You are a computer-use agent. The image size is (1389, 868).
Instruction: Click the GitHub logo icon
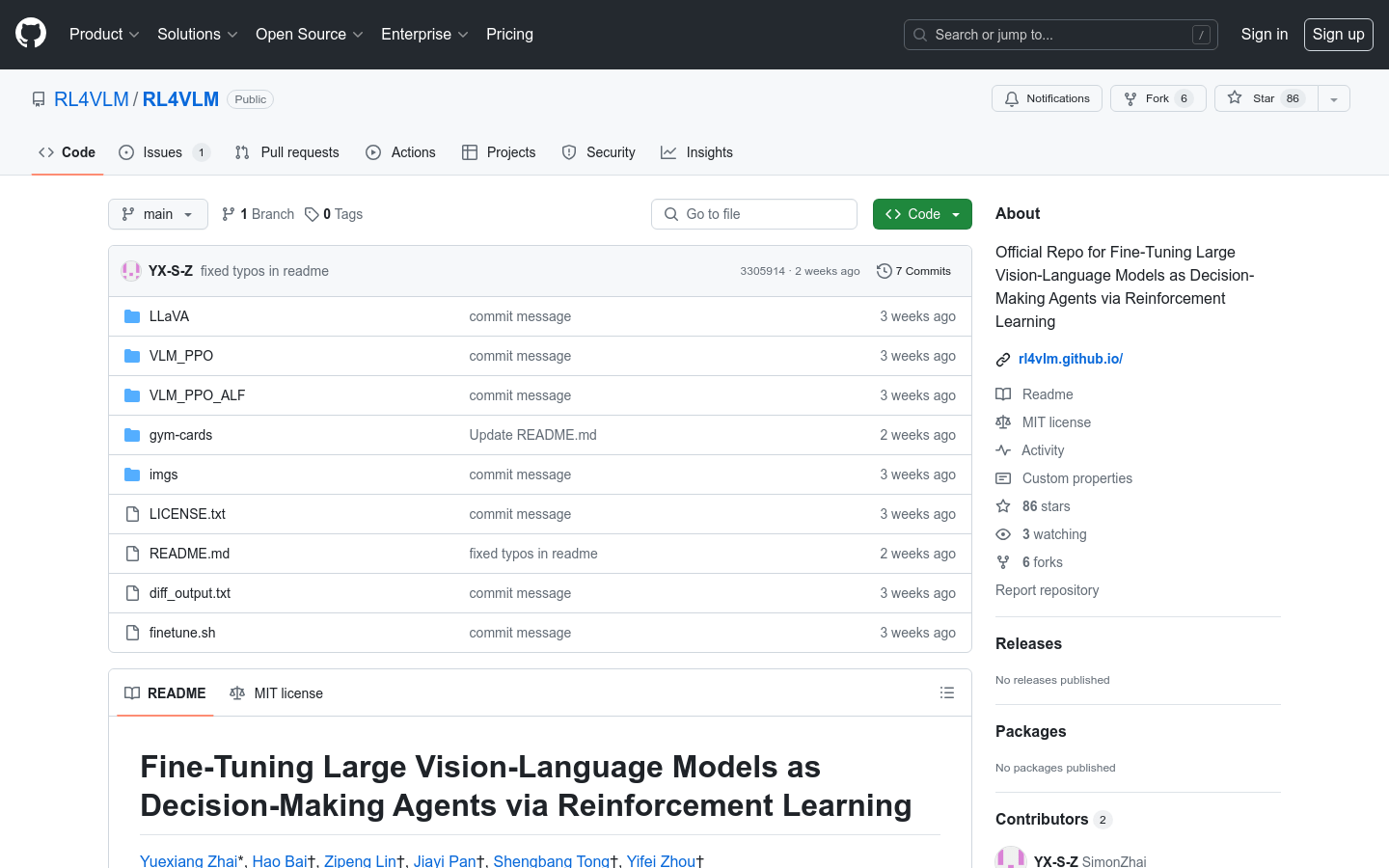click(31, 34)
